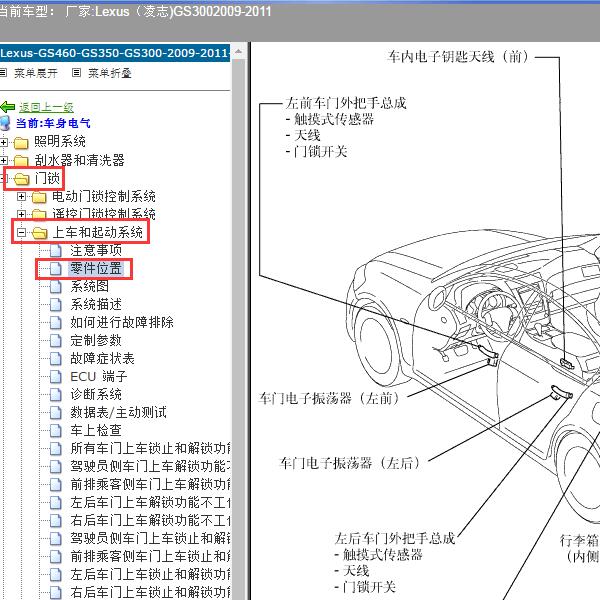This screenshot has width=600, height=600.
Task: Open the ECU 端子 document
Action: (99, 377)
